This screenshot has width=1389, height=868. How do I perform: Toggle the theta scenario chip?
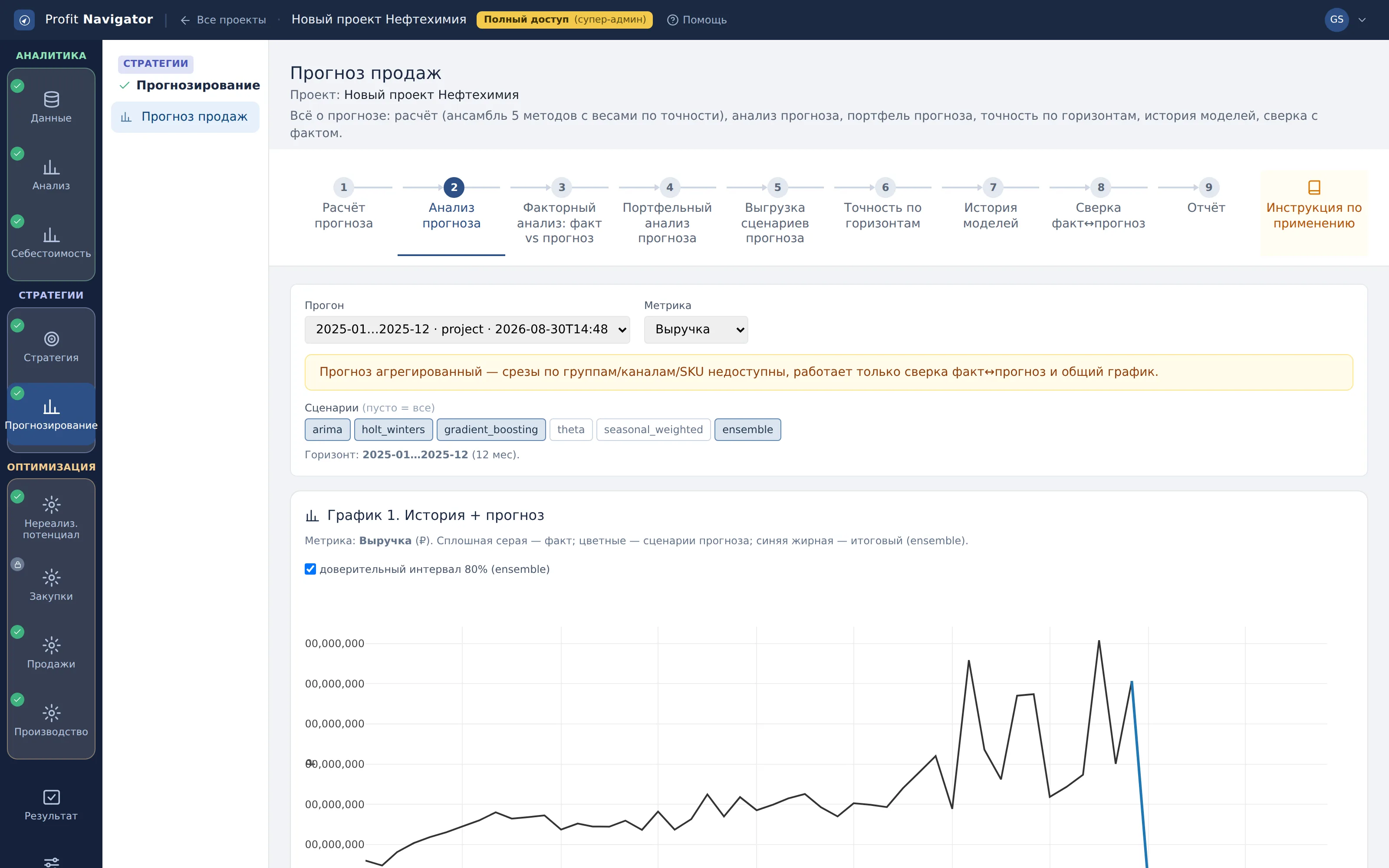coord(570,429)
